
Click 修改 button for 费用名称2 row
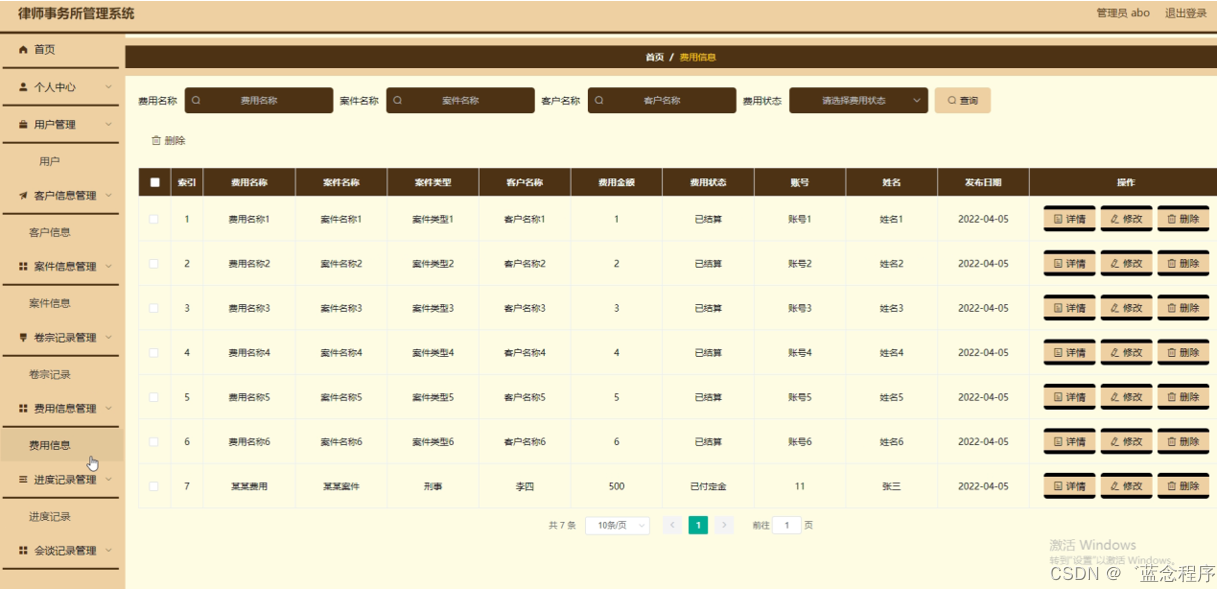1126,264
